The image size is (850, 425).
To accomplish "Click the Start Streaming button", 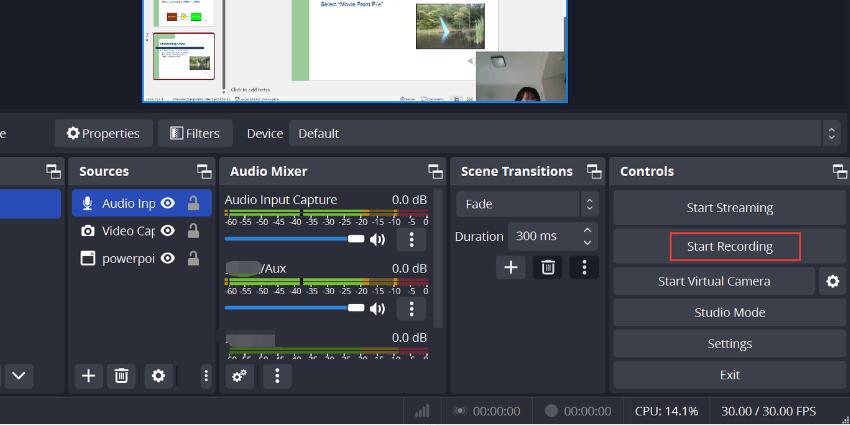I will tap(729, 208).
